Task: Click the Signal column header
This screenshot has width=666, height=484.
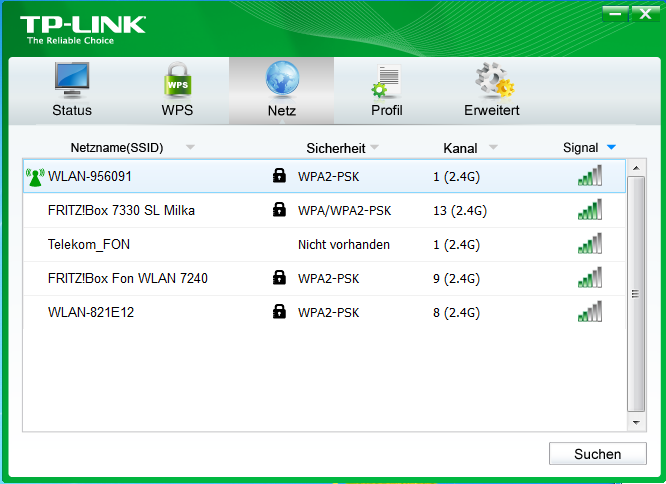Action: point(580,148)
